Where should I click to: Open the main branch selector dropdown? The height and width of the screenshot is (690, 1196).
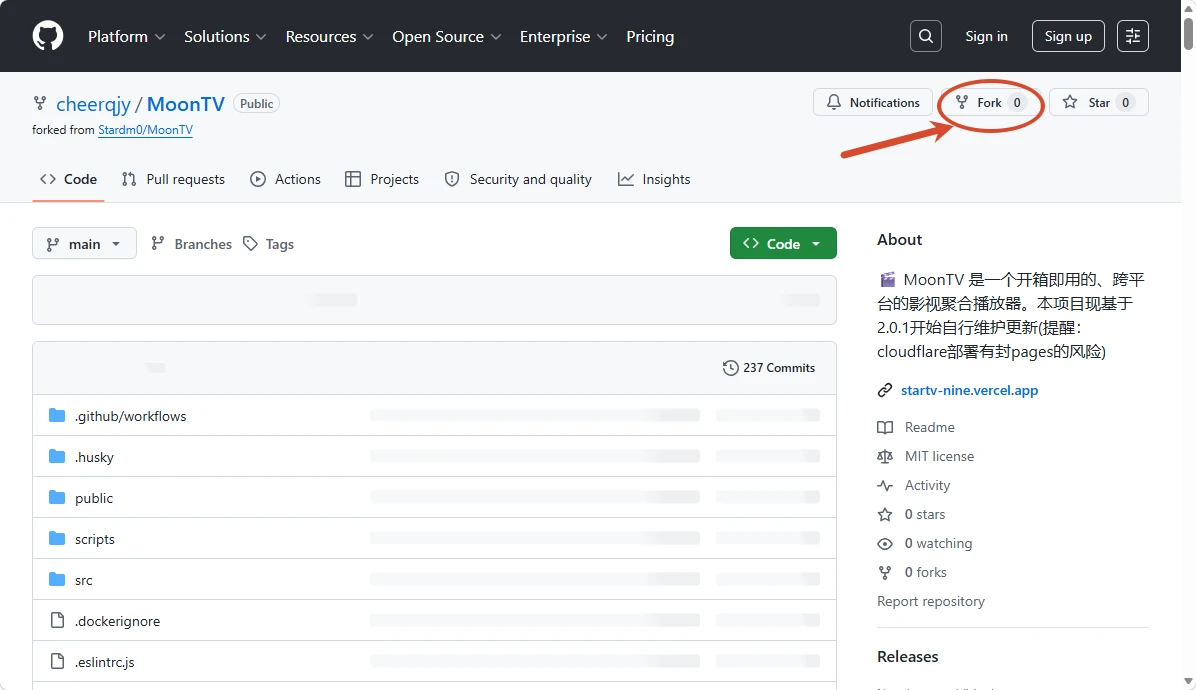point(85,243)
